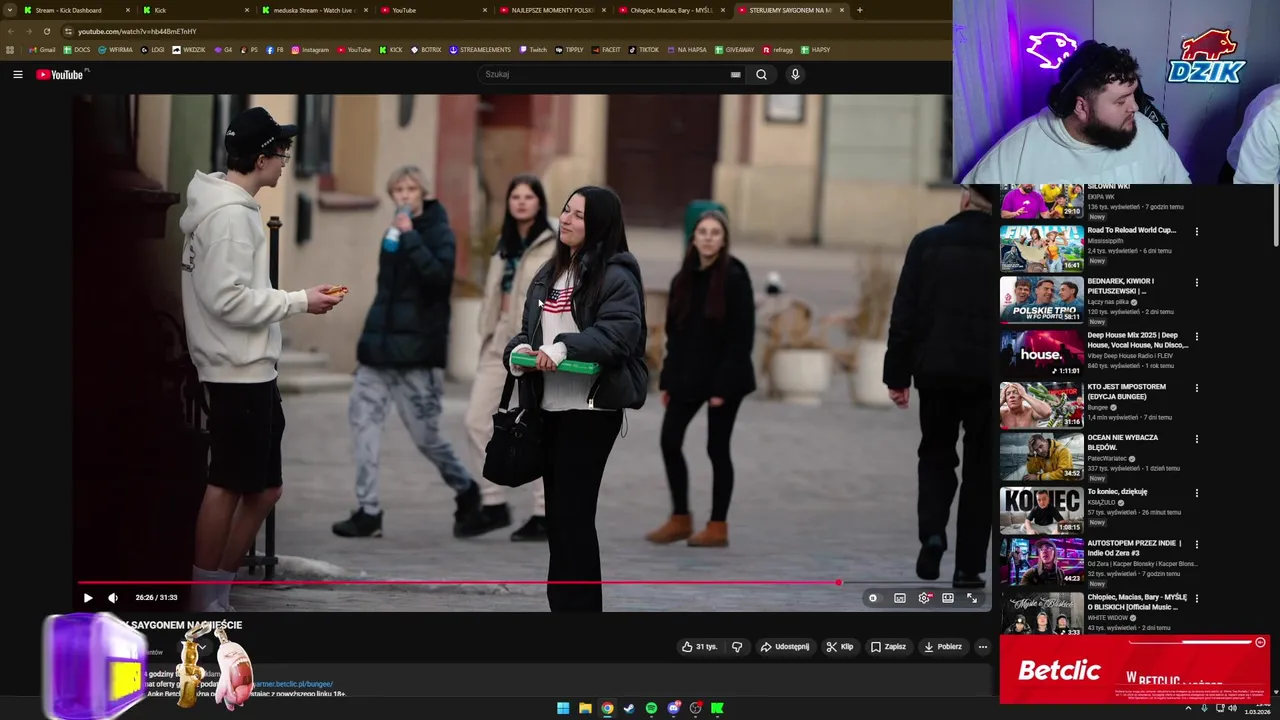Open the POLSKIE TRIO thumbnail
Screen dimensions: 1280x720
[1041, 299]
